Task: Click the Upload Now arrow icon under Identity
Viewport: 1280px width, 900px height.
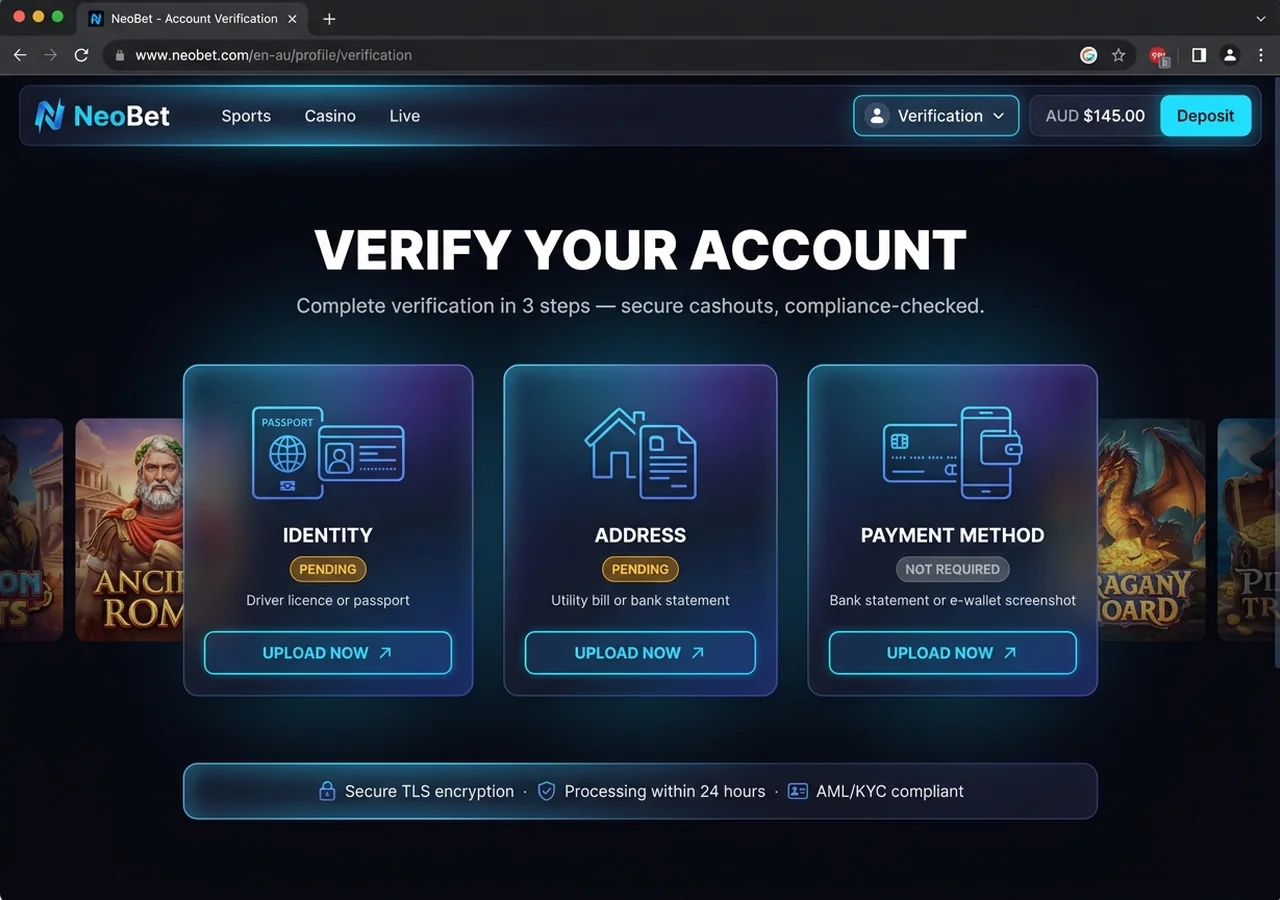Action: click(385, 653)
